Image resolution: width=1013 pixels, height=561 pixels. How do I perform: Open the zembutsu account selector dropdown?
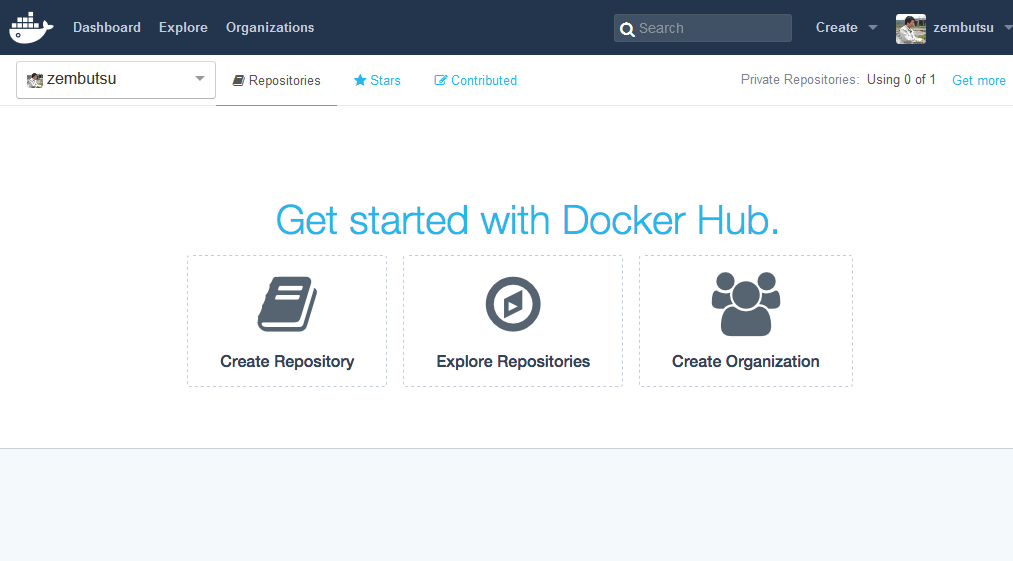pyautogui.click(x=116, y=79)
